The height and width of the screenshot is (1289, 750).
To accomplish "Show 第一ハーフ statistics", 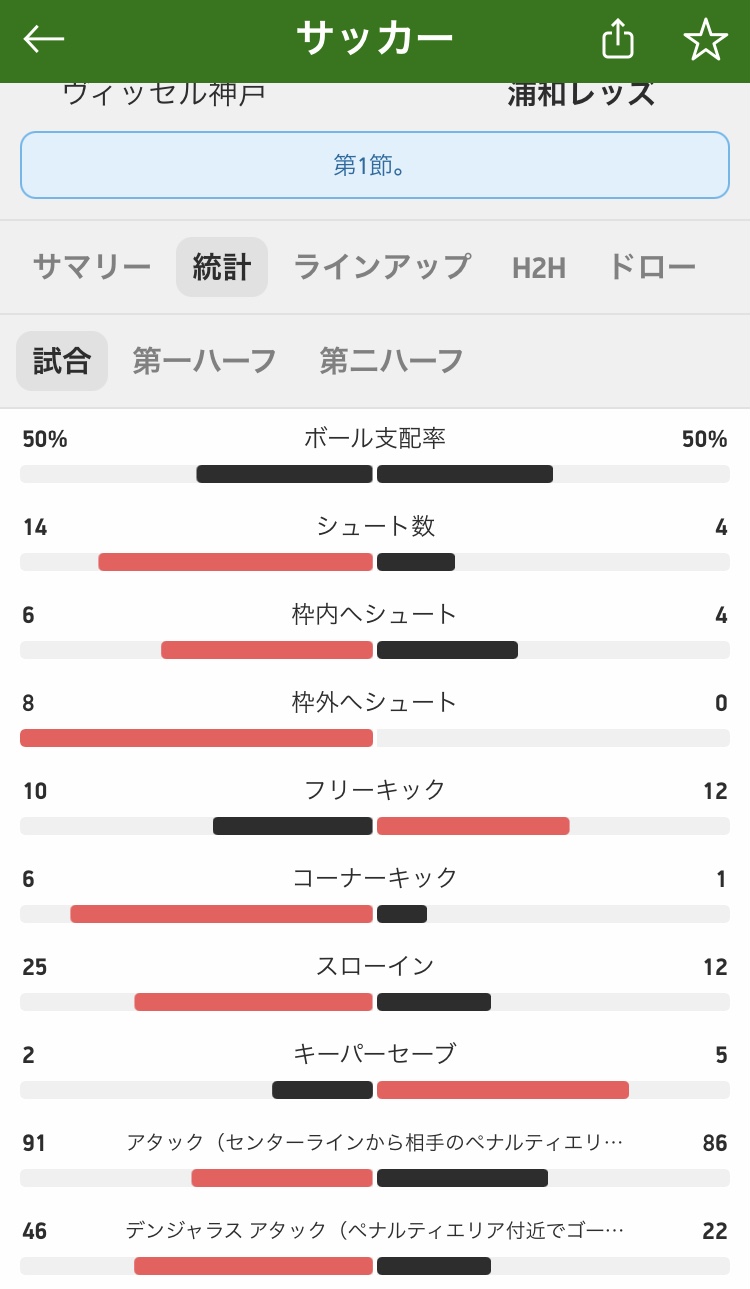I will tap(205, 361).
